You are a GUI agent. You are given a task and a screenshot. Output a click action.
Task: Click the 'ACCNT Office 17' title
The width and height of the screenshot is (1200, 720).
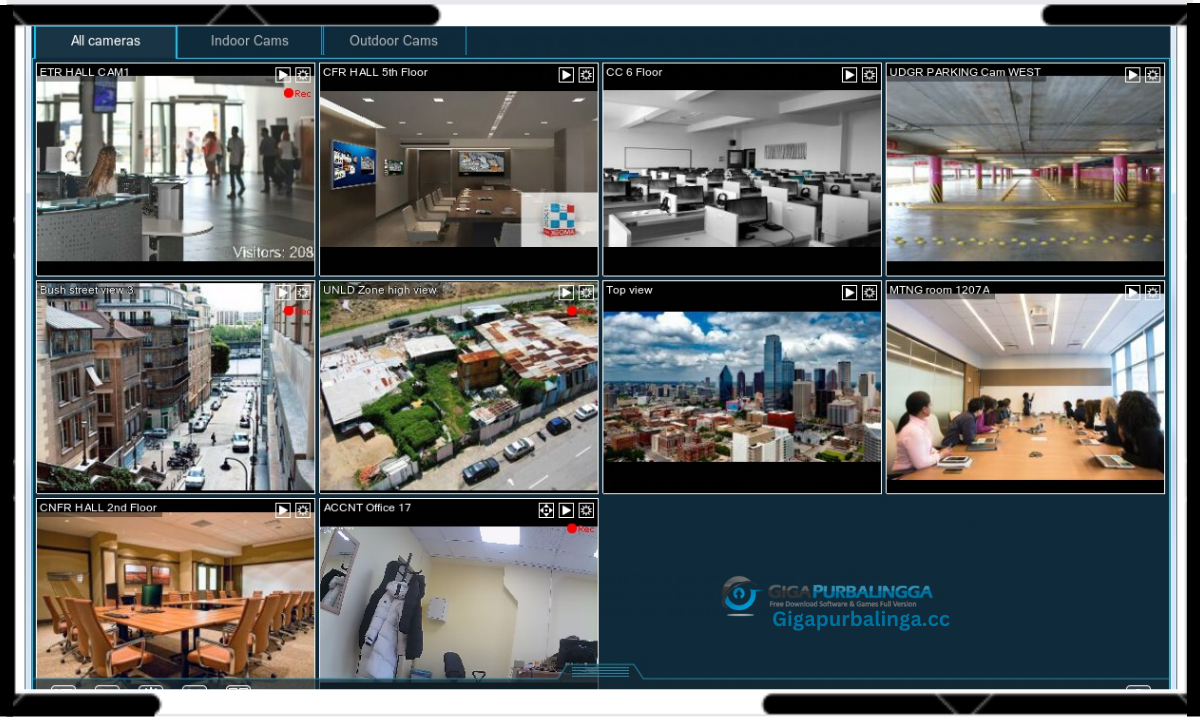point(367,508)
